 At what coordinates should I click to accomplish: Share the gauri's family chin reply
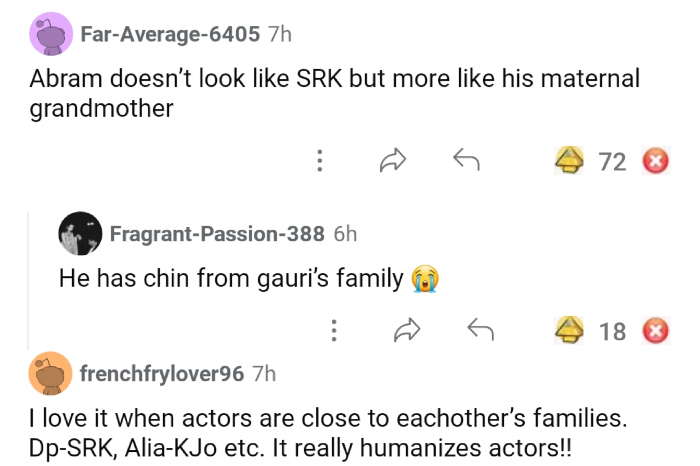coord(407,329)
